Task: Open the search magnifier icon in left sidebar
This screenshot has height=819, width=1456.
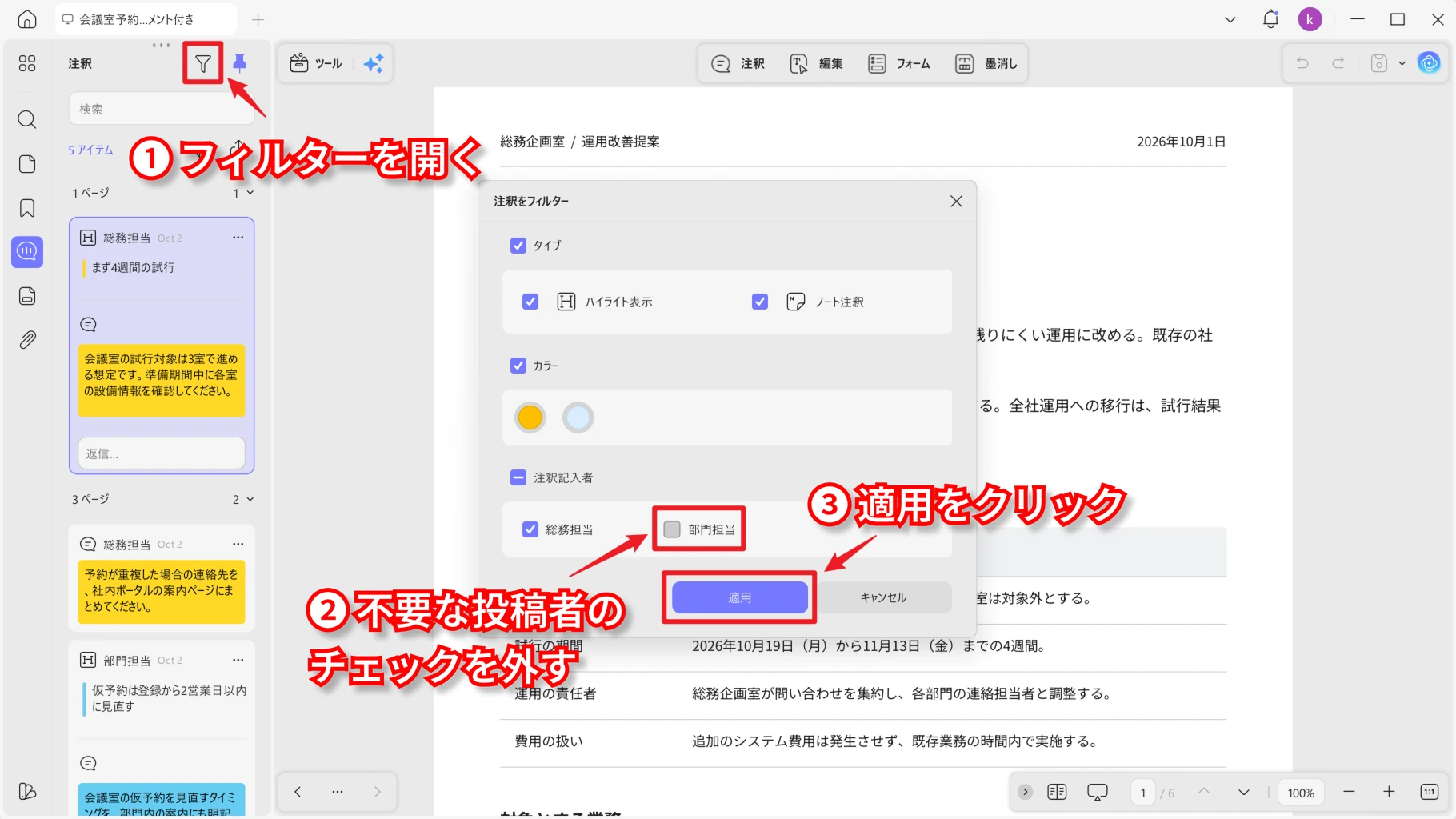Action: pyautogui.click(x=27, y=120)
